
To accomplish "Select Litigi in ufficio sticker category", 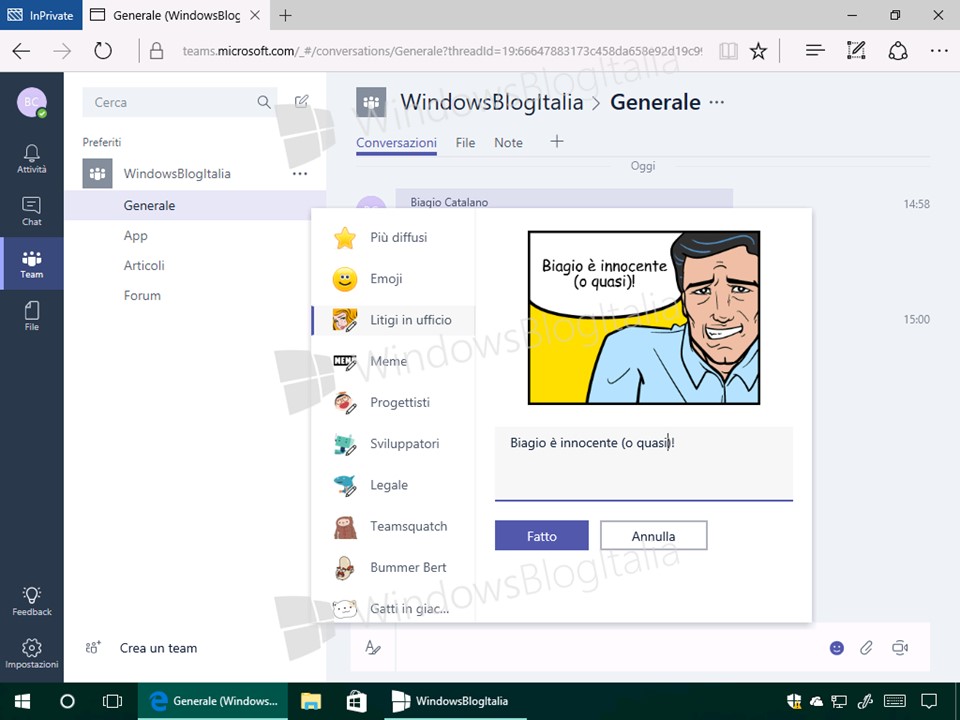I will point(393,320).
